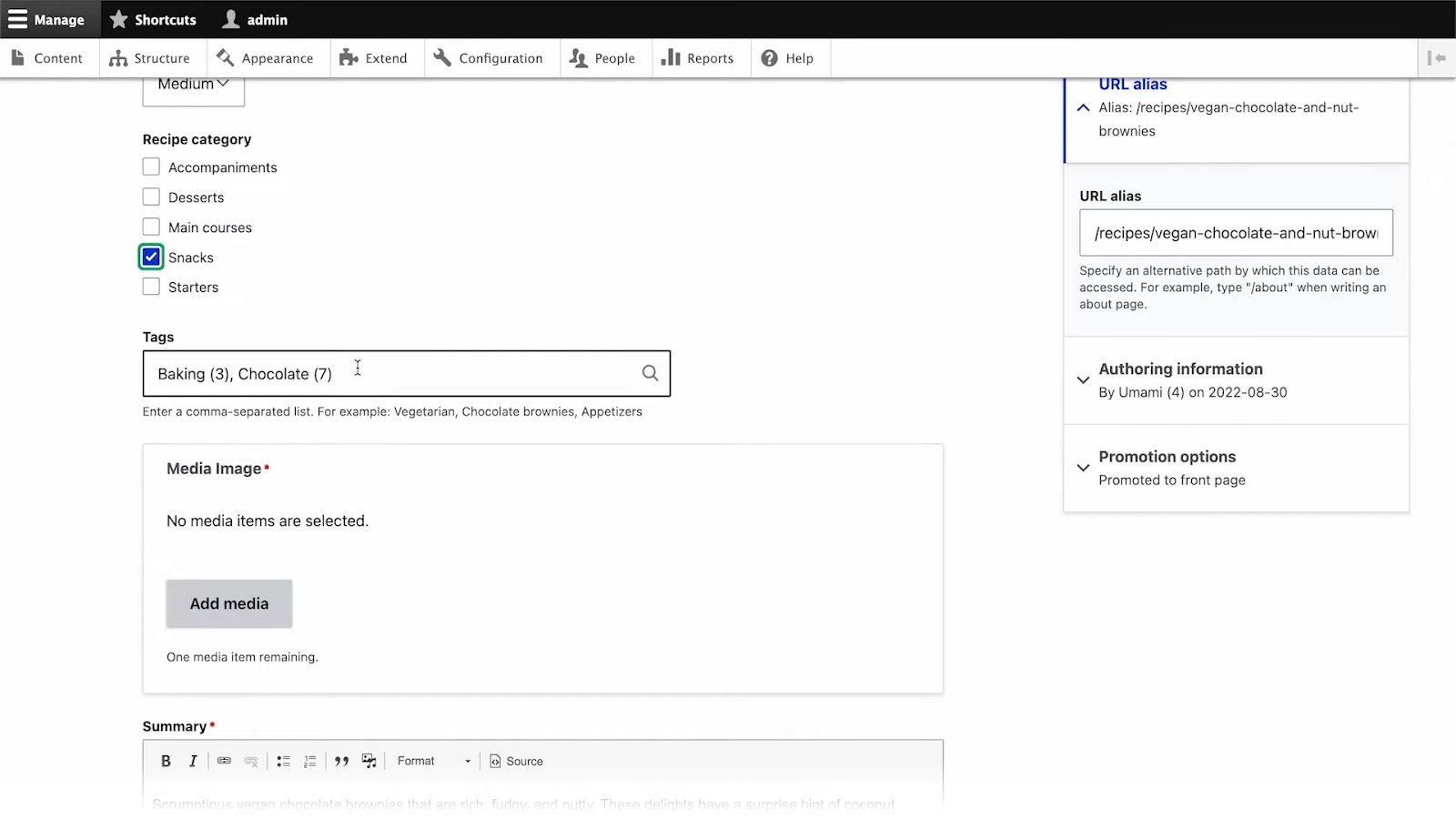
Task: Switch editor to Source view
Action: click(516, 761)
